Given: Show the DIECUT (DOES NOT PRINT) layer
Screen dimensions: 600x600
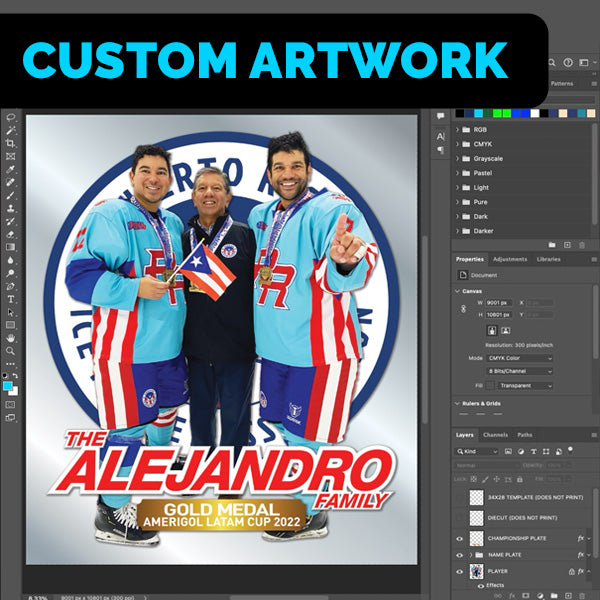Looking at the screenshot, I should (x=460, y=517).
